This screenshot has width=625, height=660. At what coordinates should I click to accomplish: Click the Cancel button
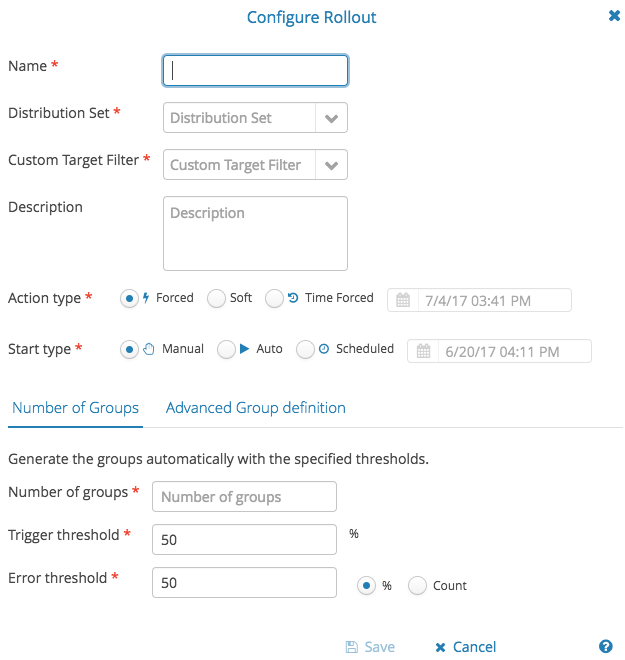(465, 647)
